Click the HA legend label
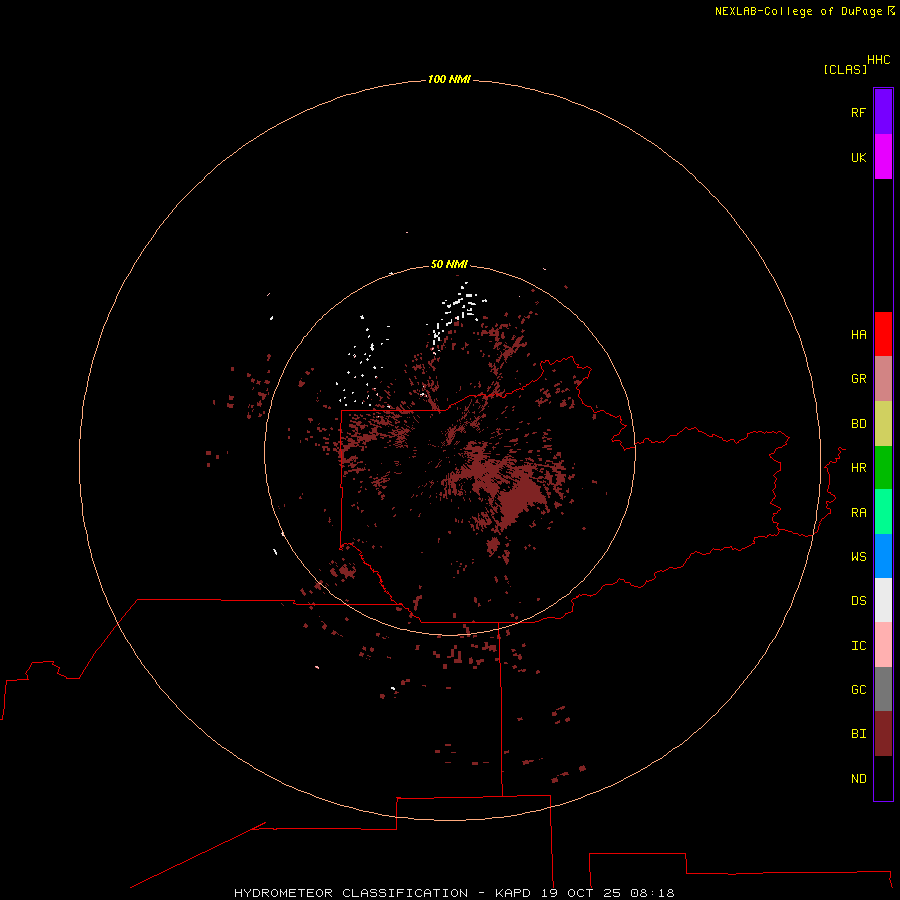Image resolution: width=900 pixels, height=900 pixels. [x=858, y=335]
